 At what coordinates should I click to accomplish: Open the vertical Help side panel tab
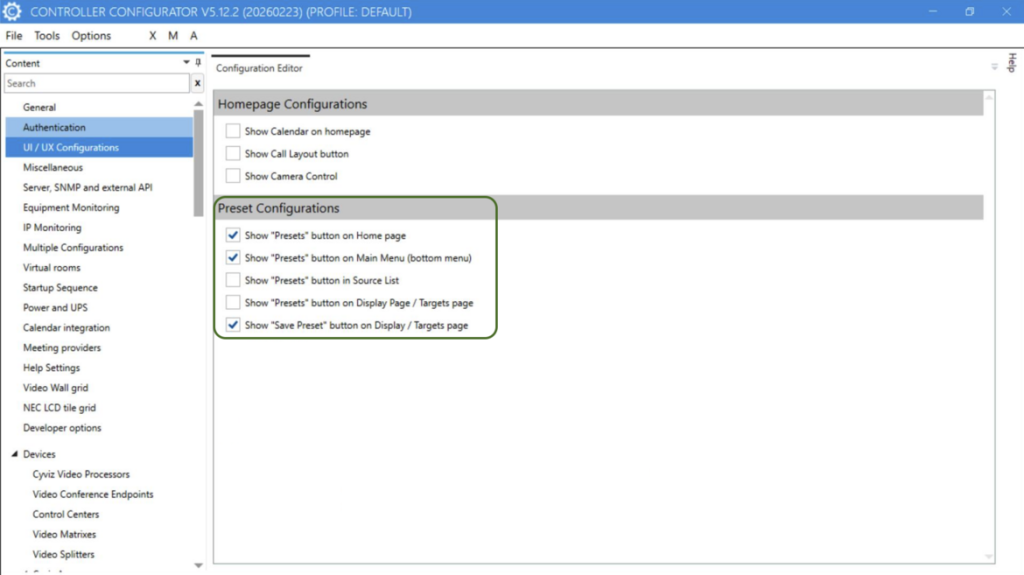click(1011, 62)
